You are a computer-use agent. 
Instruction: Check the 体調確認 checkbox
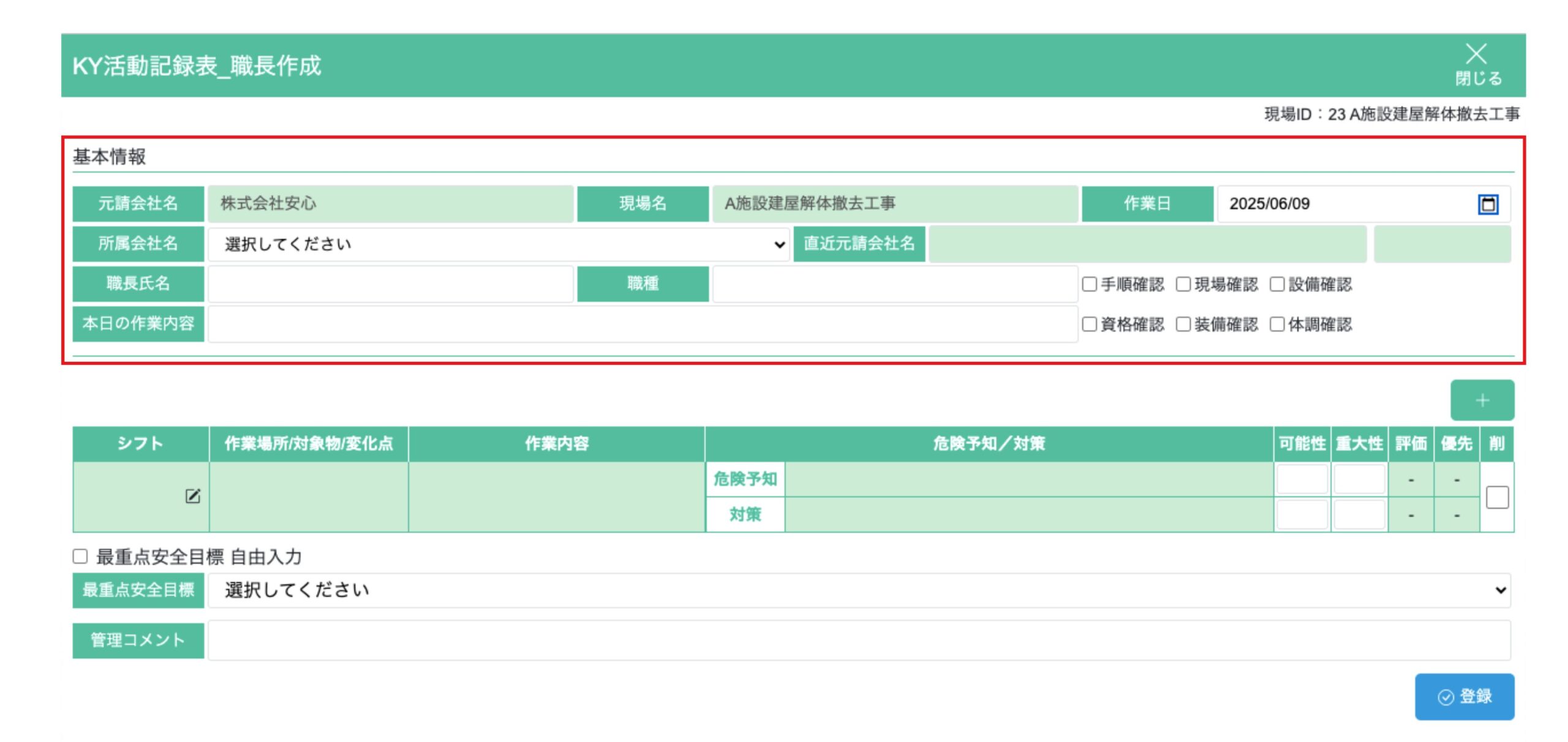(1277, 324)
